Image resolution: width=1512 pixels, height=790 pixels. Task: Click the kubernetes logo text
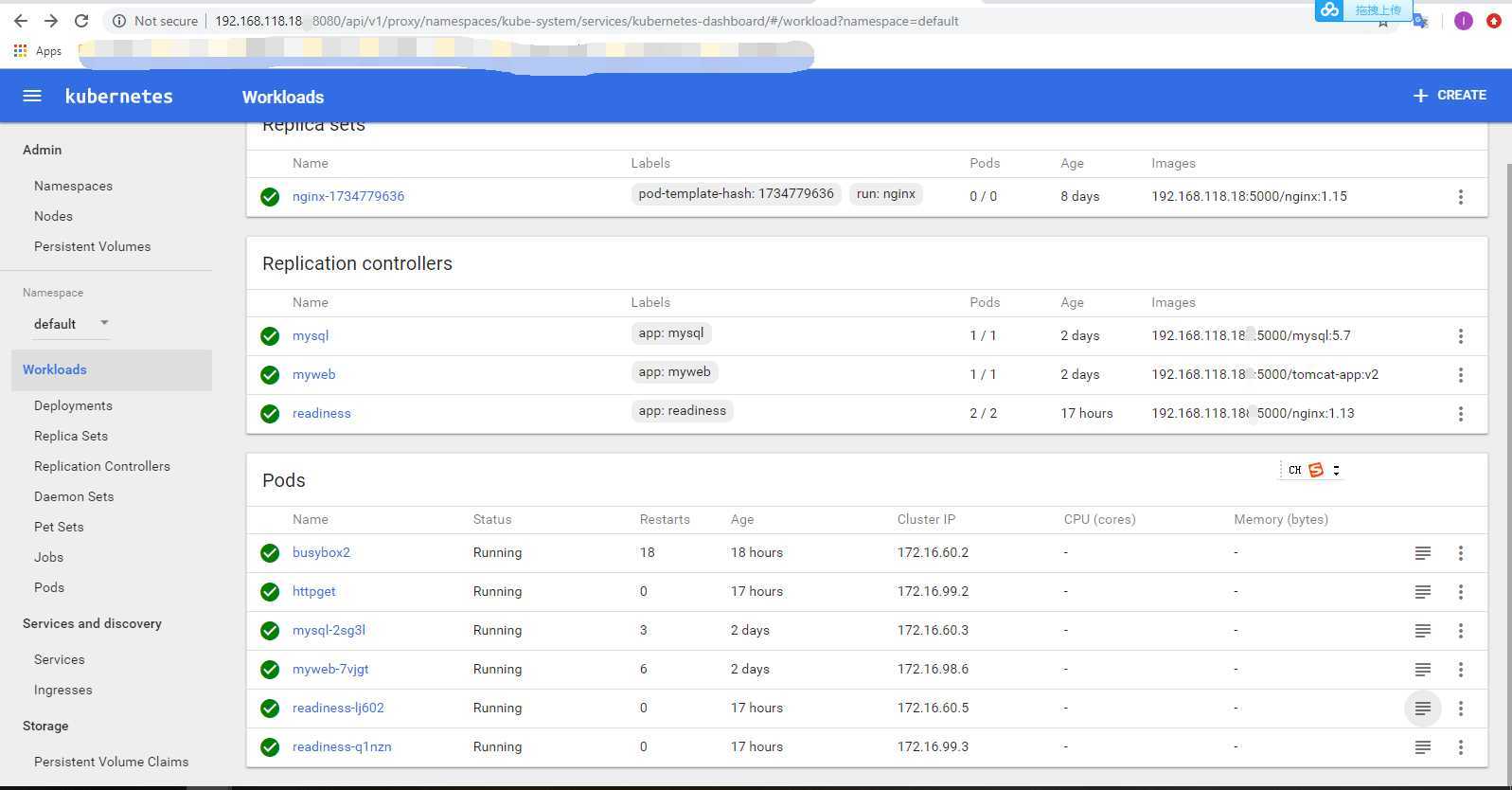click(118, 96)
